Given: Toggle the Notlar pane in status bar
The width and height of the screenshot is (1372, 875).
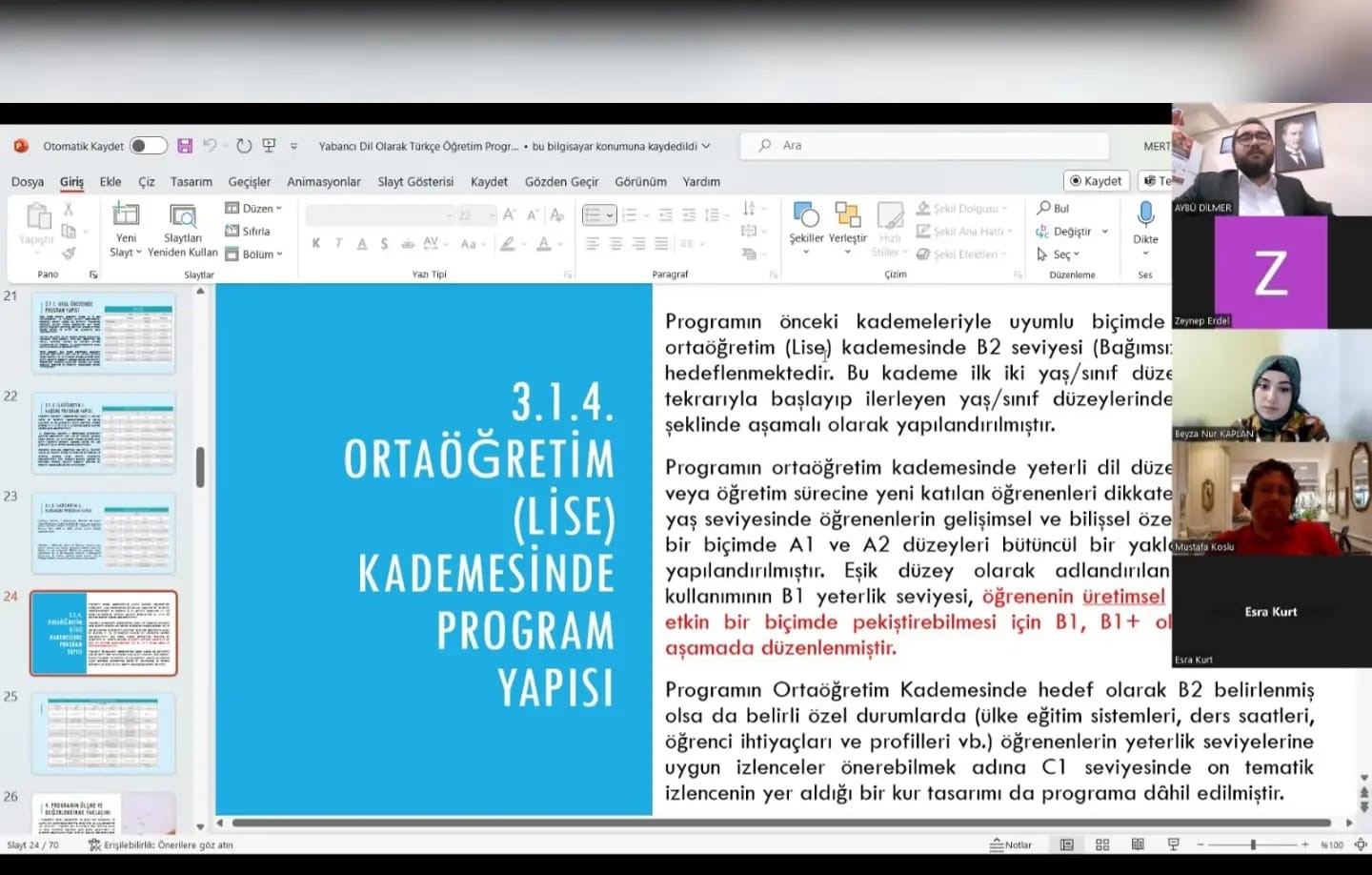Looking at the screenshot, I should 1011,844.
